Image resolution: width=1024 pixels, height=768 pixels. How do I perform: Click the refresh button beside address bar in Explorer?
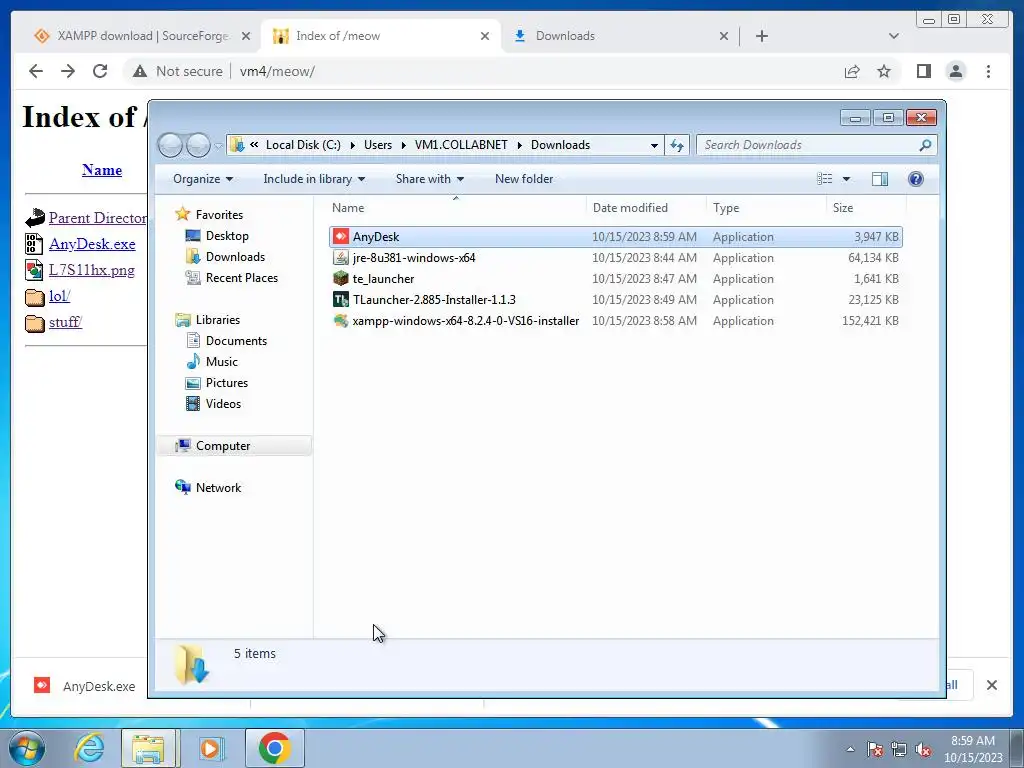(x=677, y=145)
